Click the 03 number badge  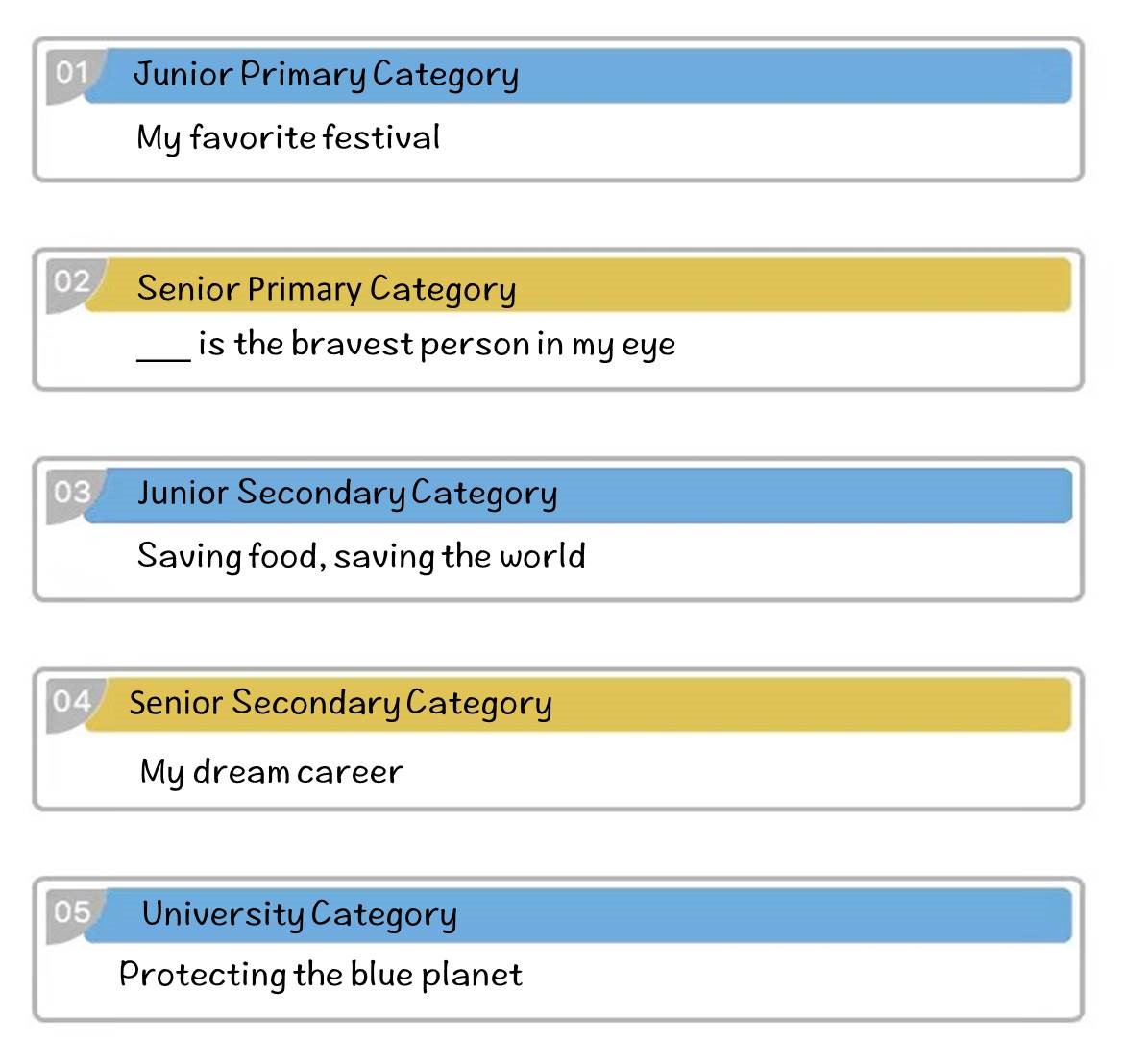(72, 494)
